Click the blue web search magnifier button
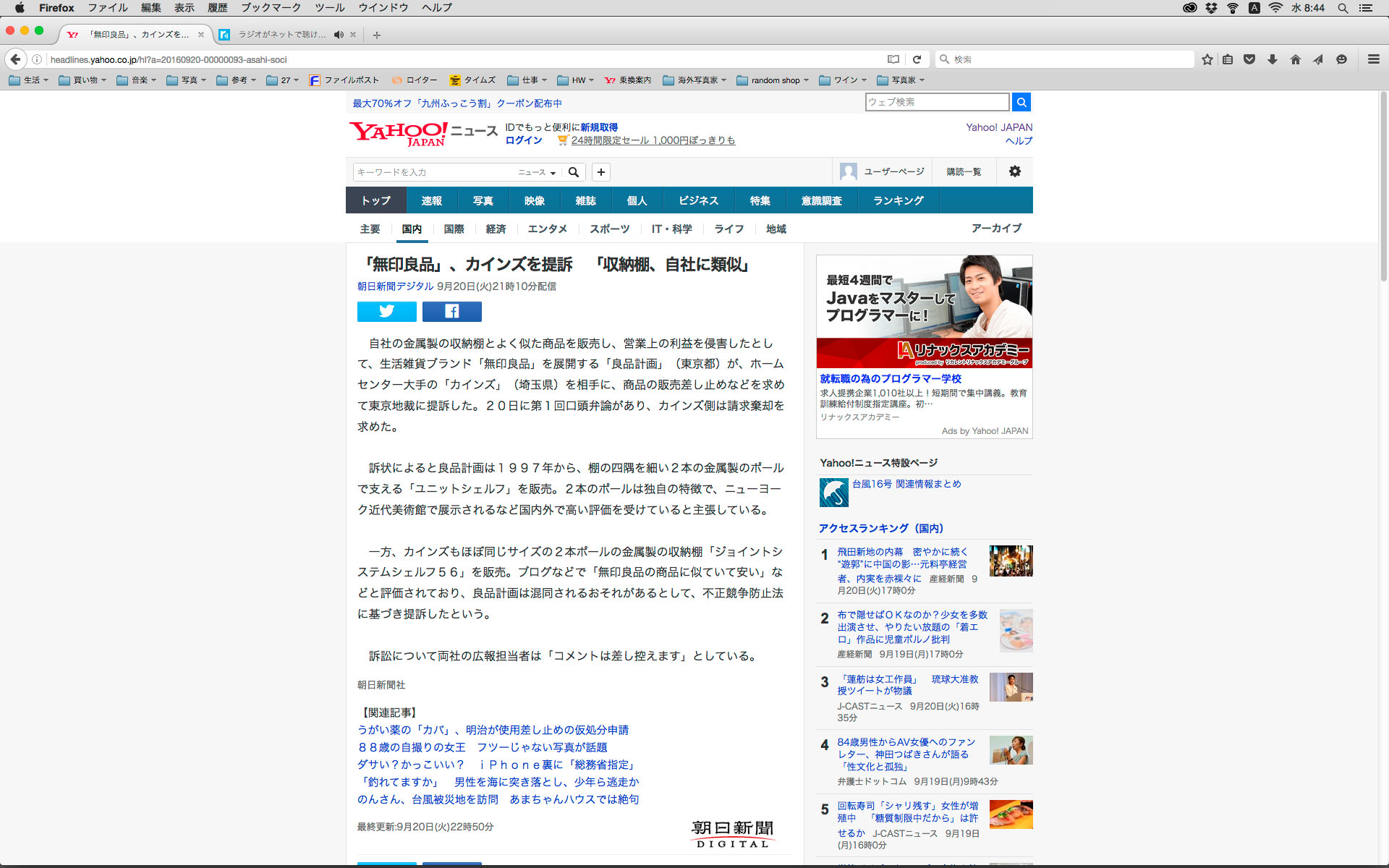Screen dimensions: 1389x868 [x=1021, y=102]
